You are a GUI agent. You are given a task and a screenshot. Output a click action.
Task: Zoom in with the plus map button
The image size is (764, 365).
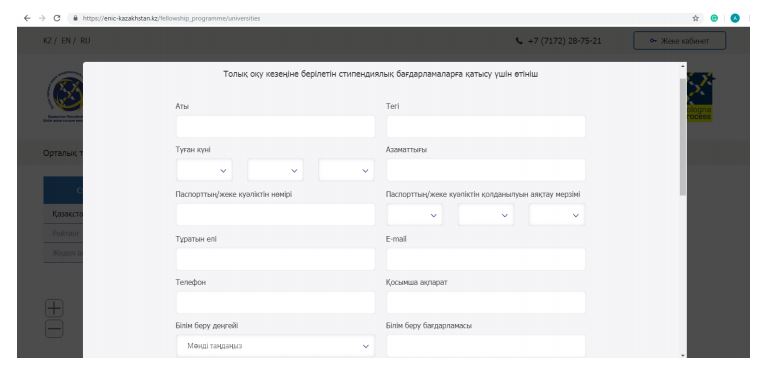[x=54, y=308]
